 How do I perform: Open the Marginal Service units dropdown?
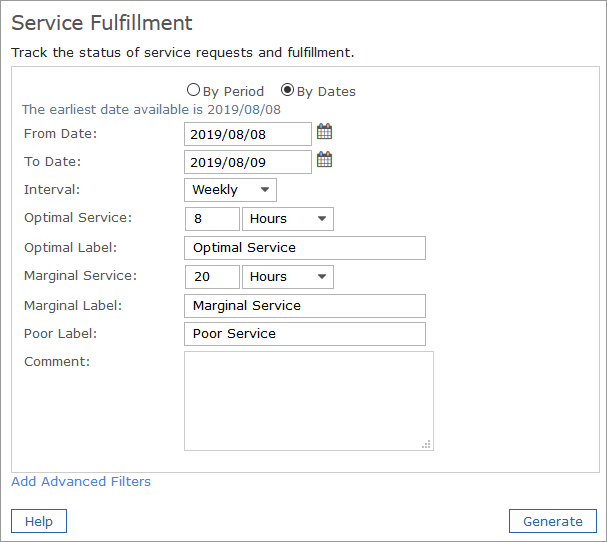(287, 277)
